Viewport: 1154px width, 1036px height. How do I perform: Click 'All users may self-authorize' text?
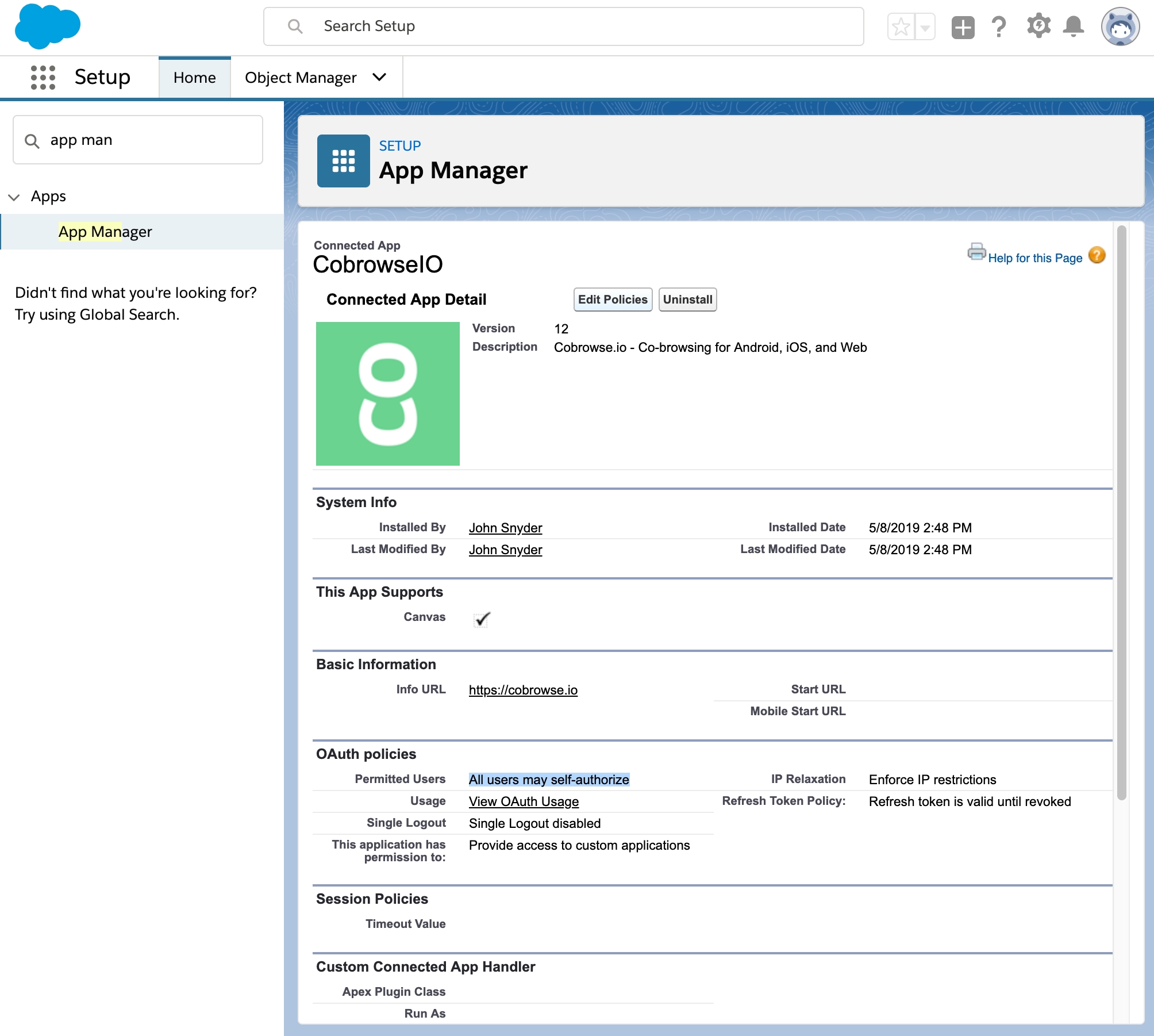[x=549, y=780]
